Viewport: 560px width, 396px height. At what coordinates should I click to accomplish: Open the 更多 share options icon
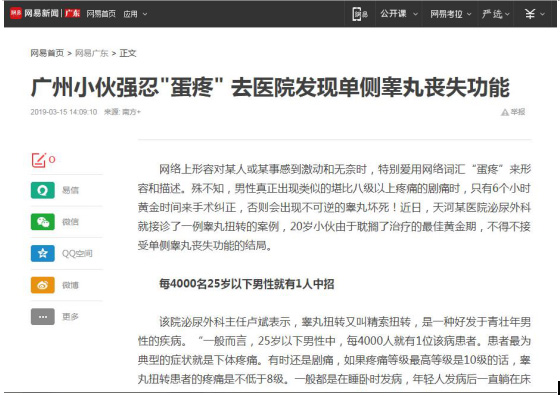click(43, 316)
